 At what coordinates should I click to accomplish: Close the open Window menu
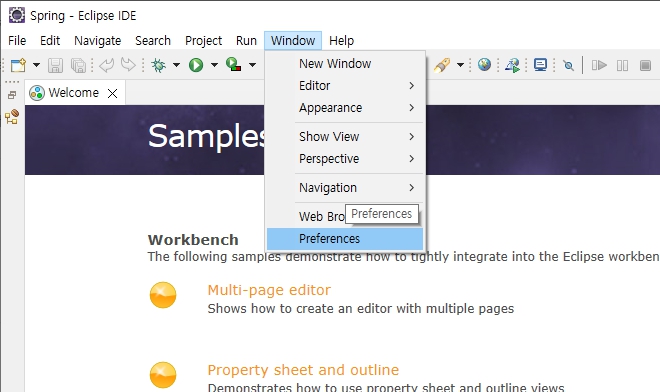click(293, 41)
